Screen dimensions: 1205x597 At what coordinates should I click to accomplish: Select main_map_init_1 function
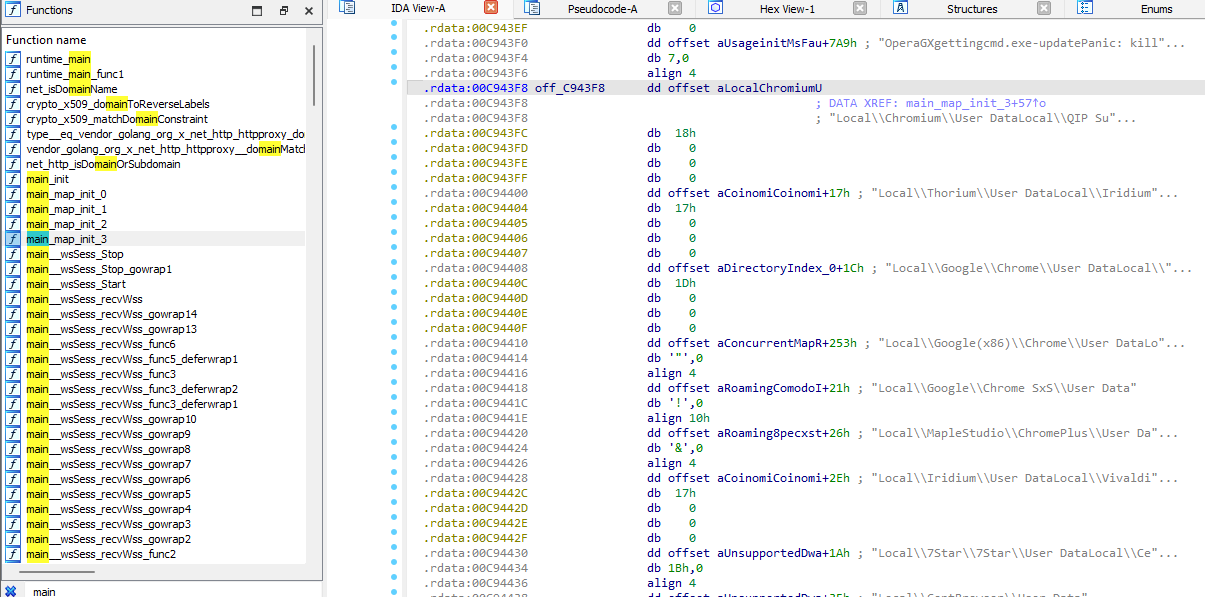tap(66, 209)
